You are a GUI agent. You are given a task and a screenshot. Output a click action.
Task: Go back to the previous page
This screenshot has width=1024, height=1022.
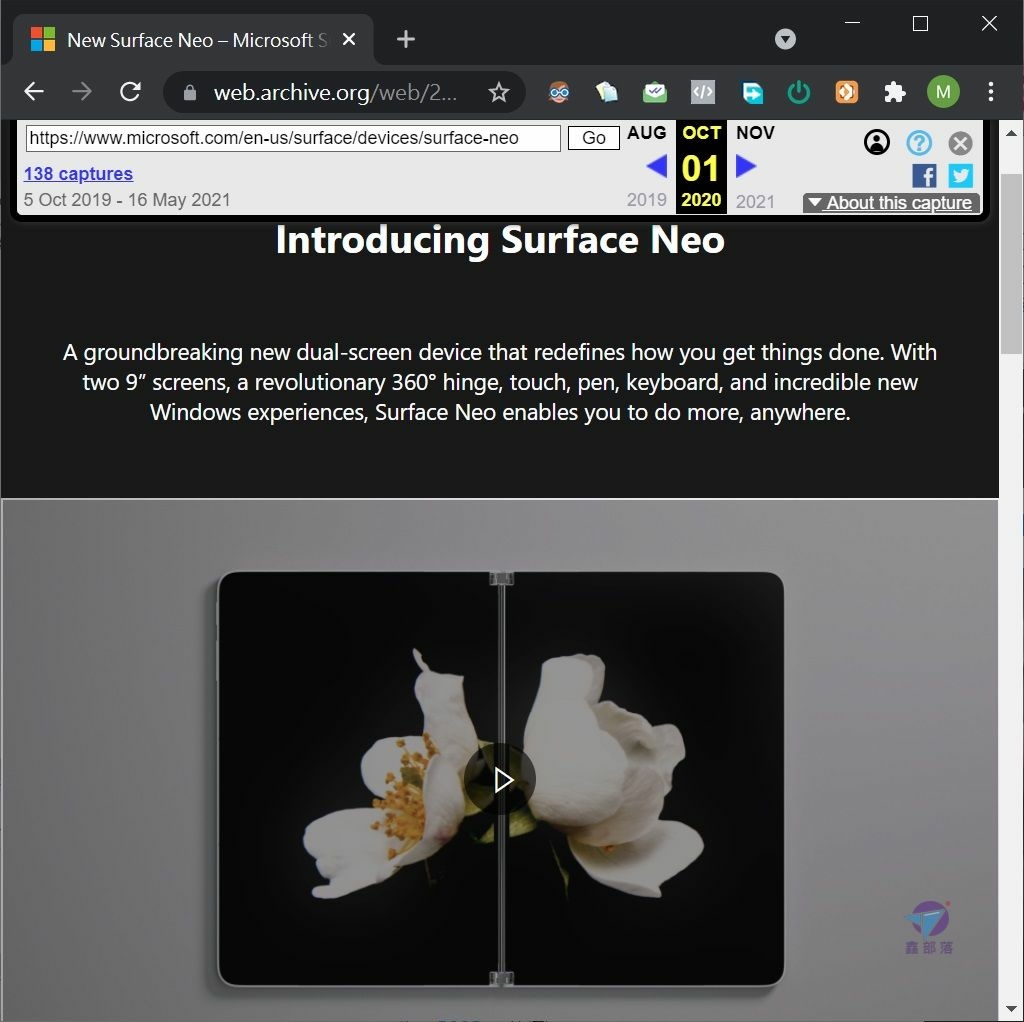pyautogui.click(x=34, y=92)
